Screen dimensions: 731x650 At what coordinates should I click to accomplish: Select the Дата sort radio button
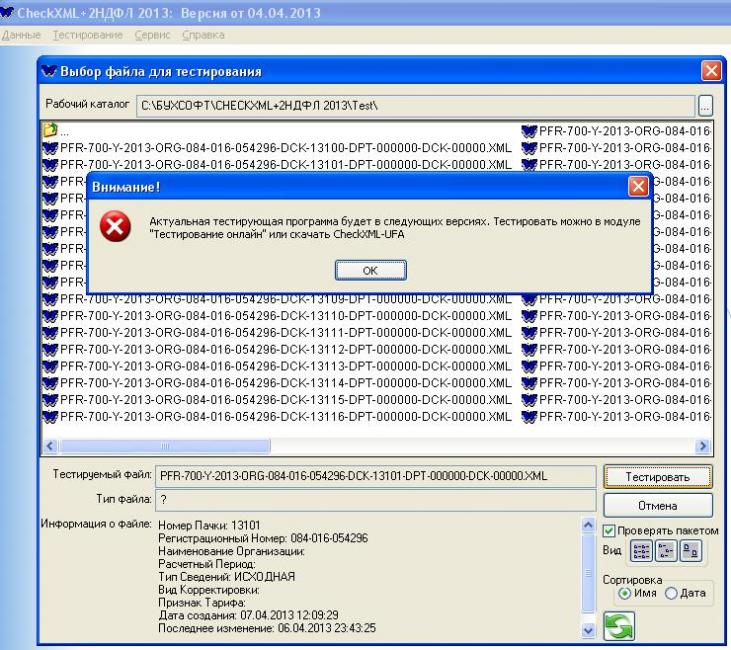671,593
